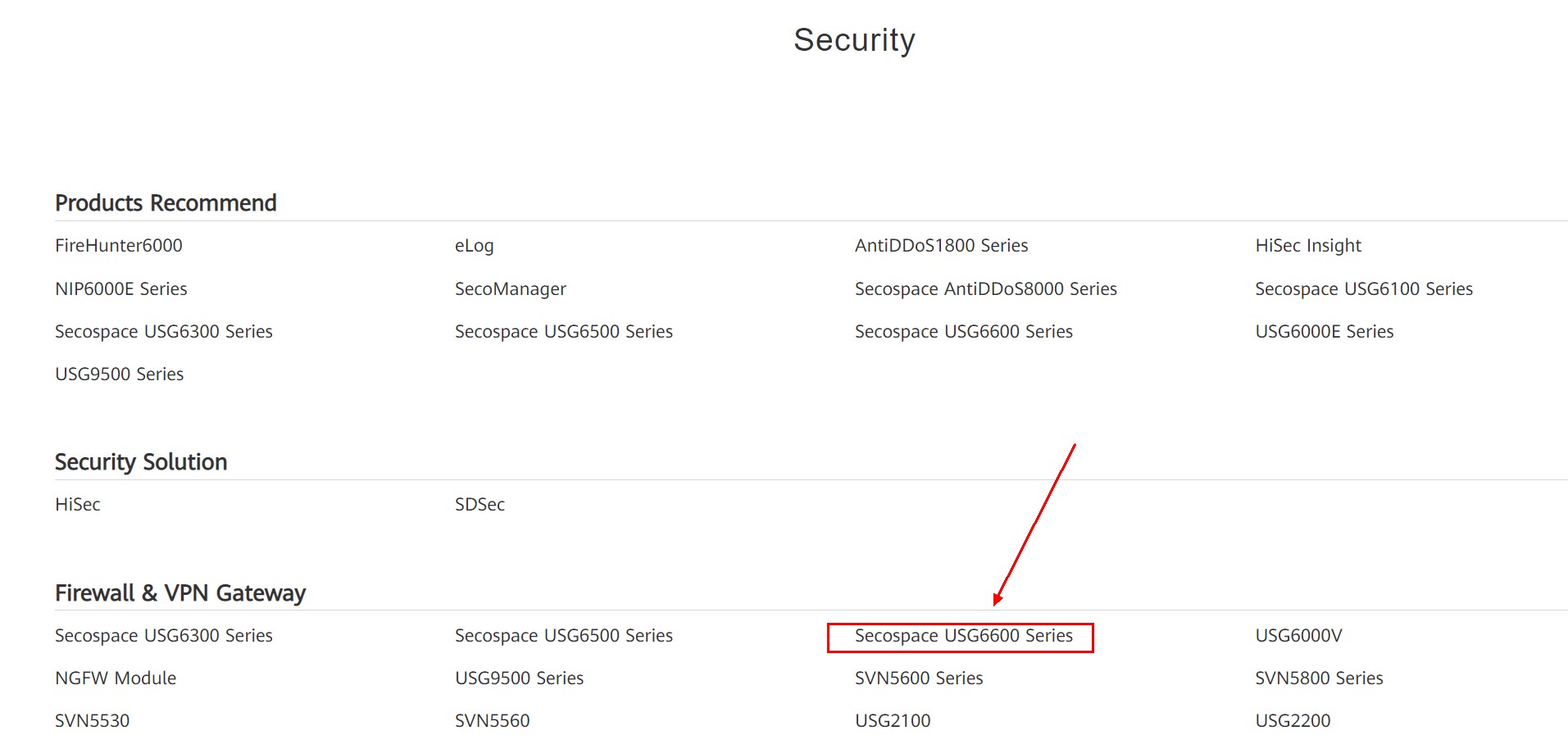Viewport: 1568px width, 749px height.
Task: Open AntiDDoS1800 Series
Action: pos(941,245)
